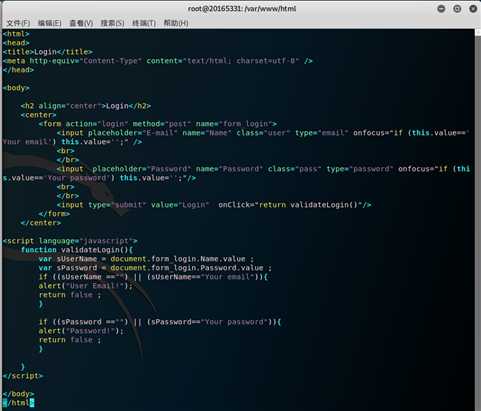This screenshot has width=481, height=411.
Task: Click the submit input validateLogin line
Action: coord(214,205)
